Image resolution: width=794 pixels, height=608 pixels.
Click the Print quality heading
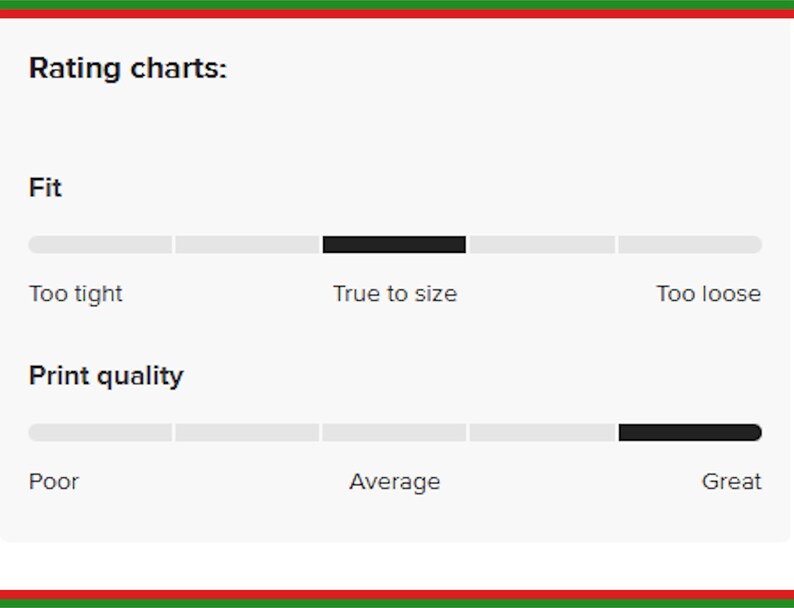106,376
